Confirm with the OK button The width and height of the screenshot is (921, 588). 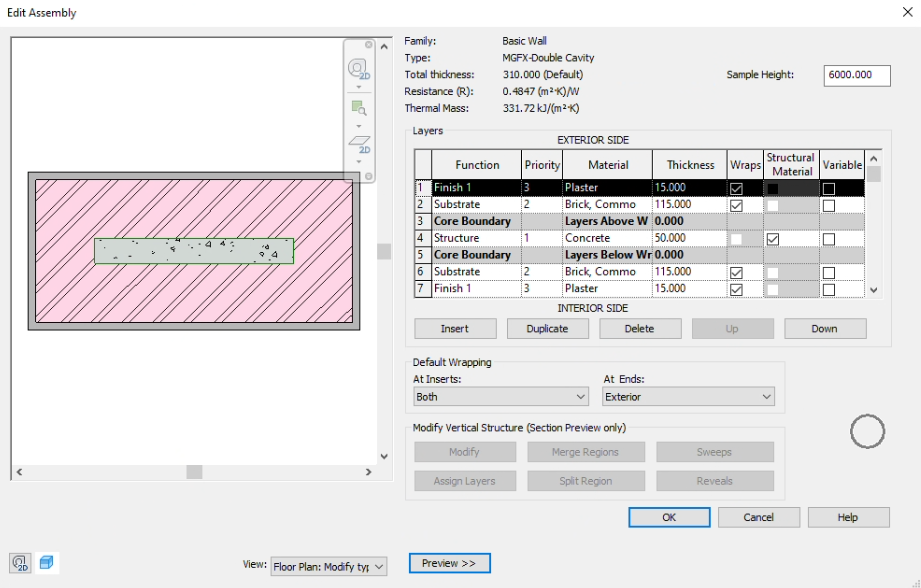tap(669, 518)
